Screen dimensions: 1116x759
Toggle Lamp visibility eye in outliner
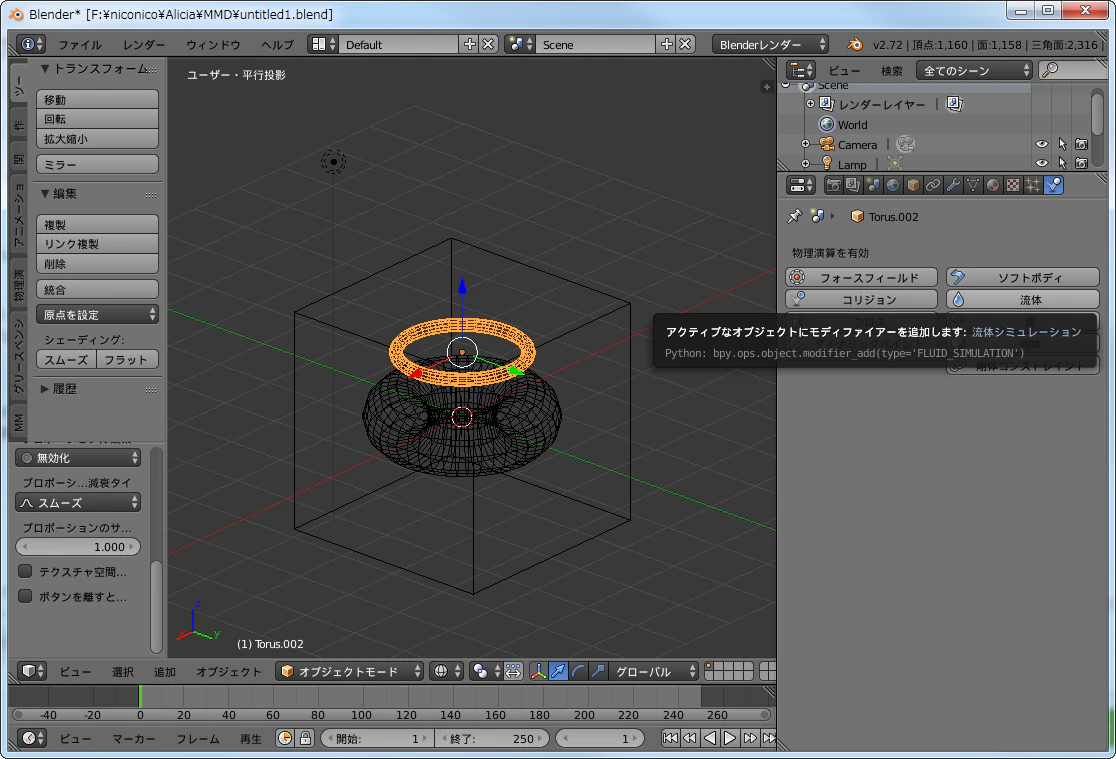1042,164
